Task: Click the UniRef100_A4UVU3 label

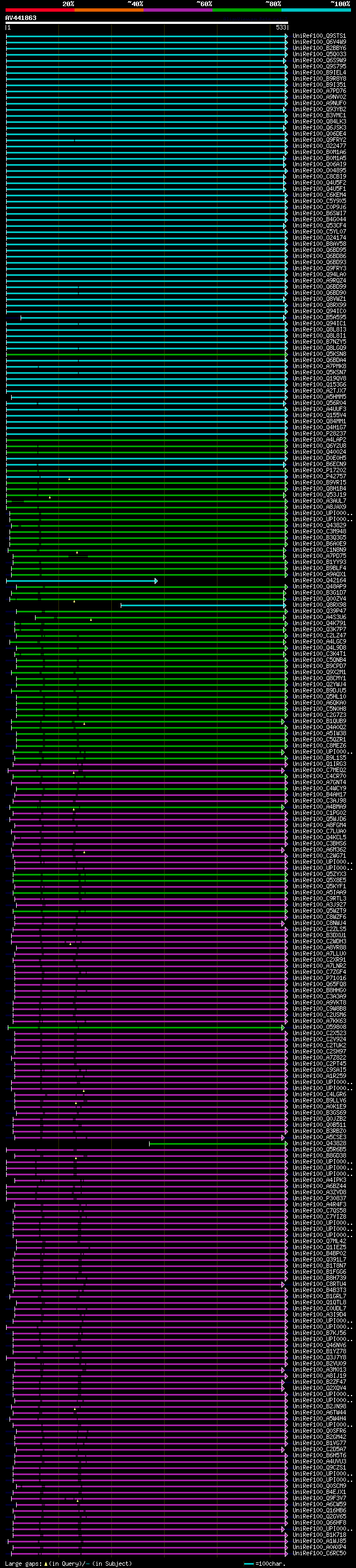Action: pyautogui.click(x=319, y=1461)
